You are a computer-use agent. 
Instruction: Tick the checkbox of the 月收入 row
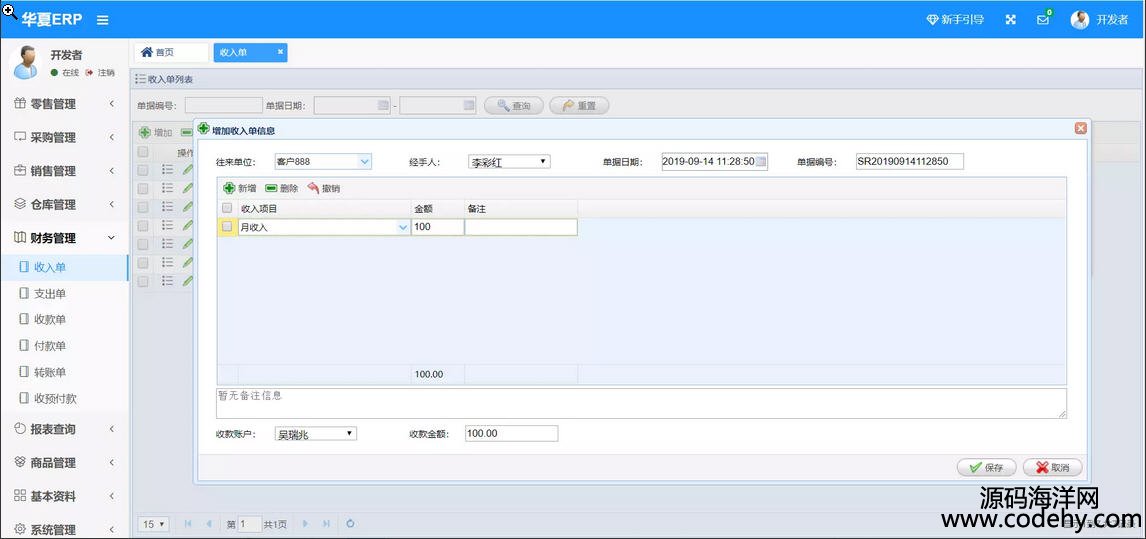point(227,227)
